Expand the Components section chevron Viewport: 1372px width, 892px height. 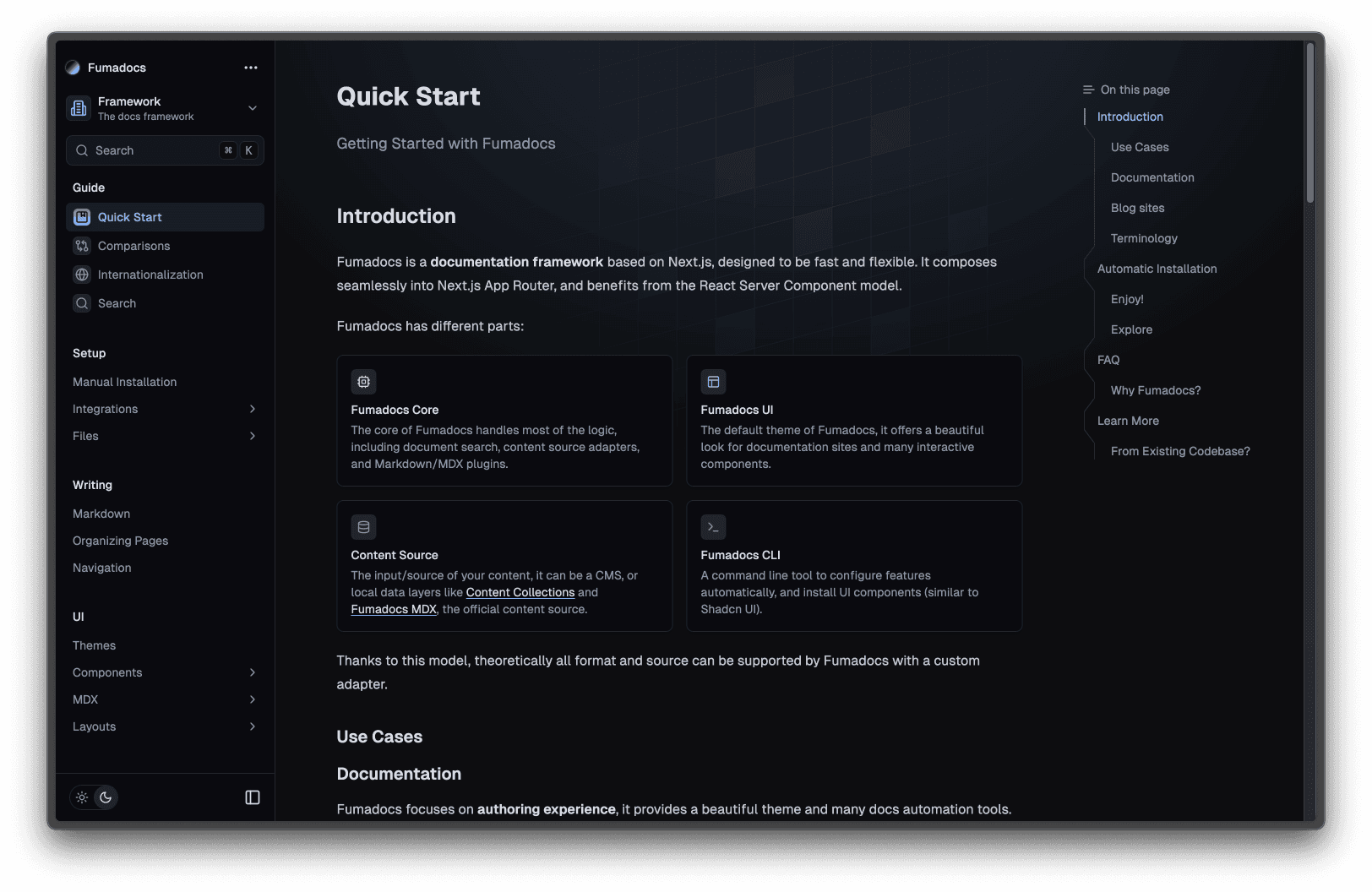tap(253, 672)
